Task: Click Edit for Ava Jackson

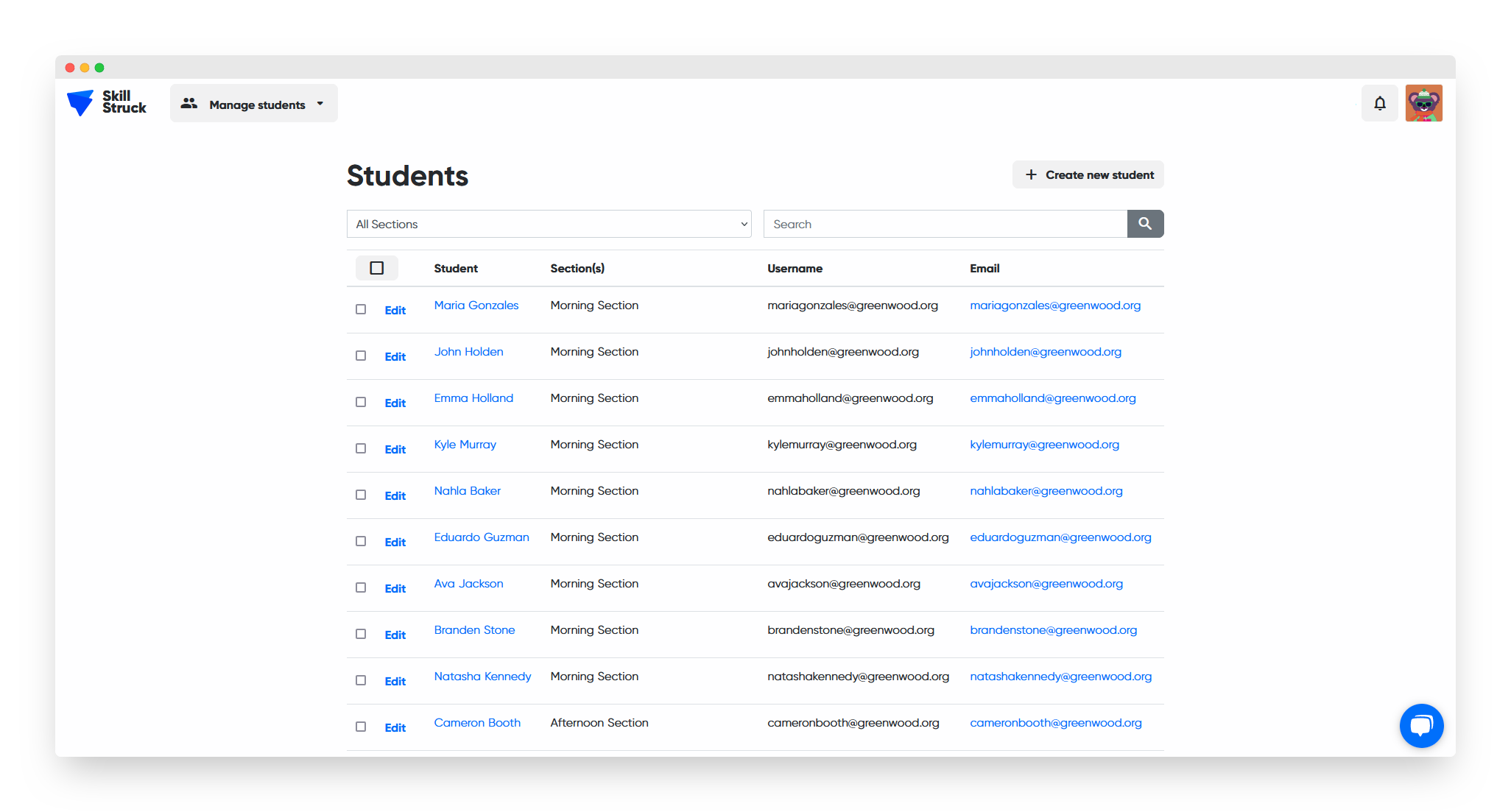Action: [395, 588]
